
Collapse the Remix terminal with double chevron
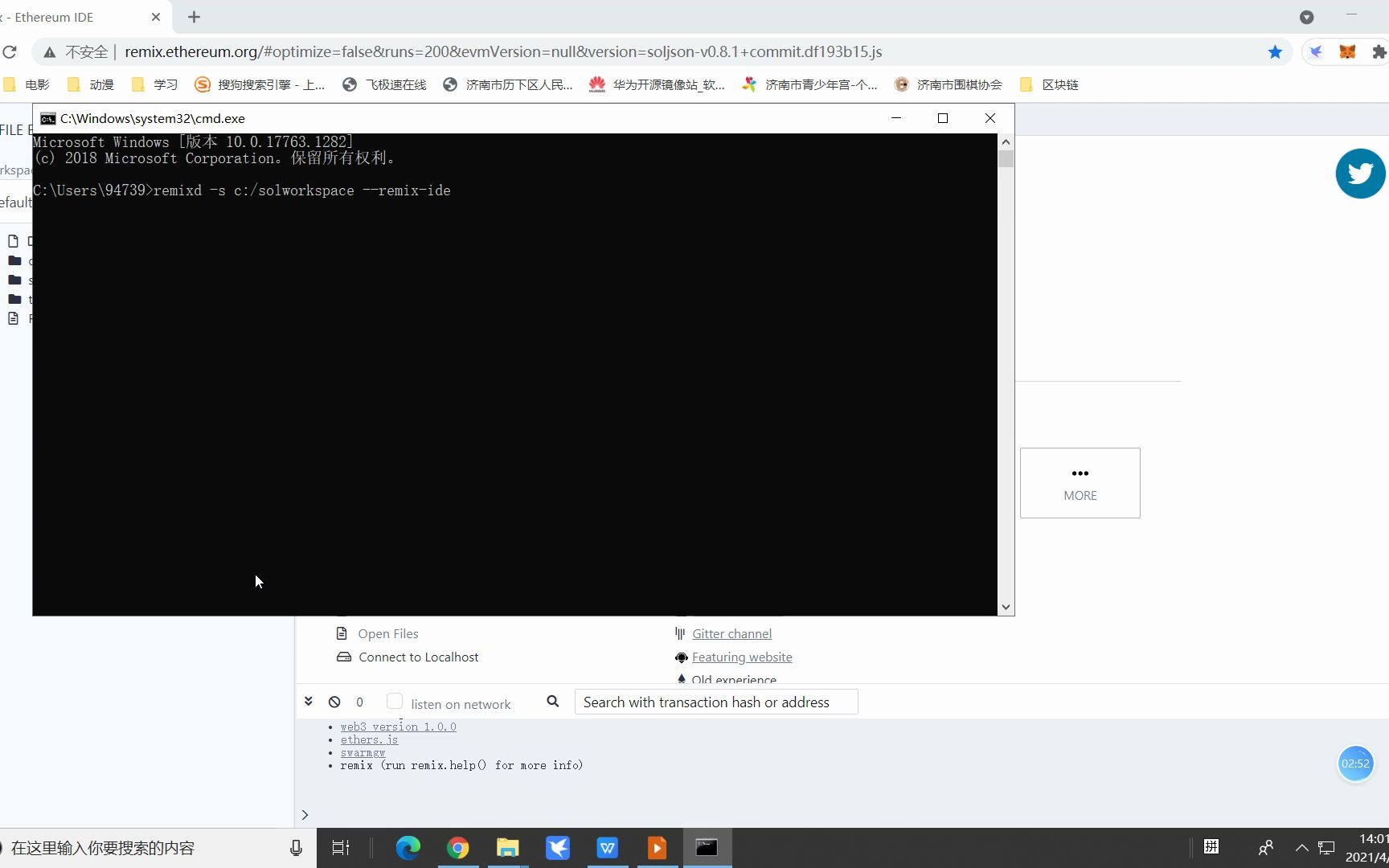308,702
